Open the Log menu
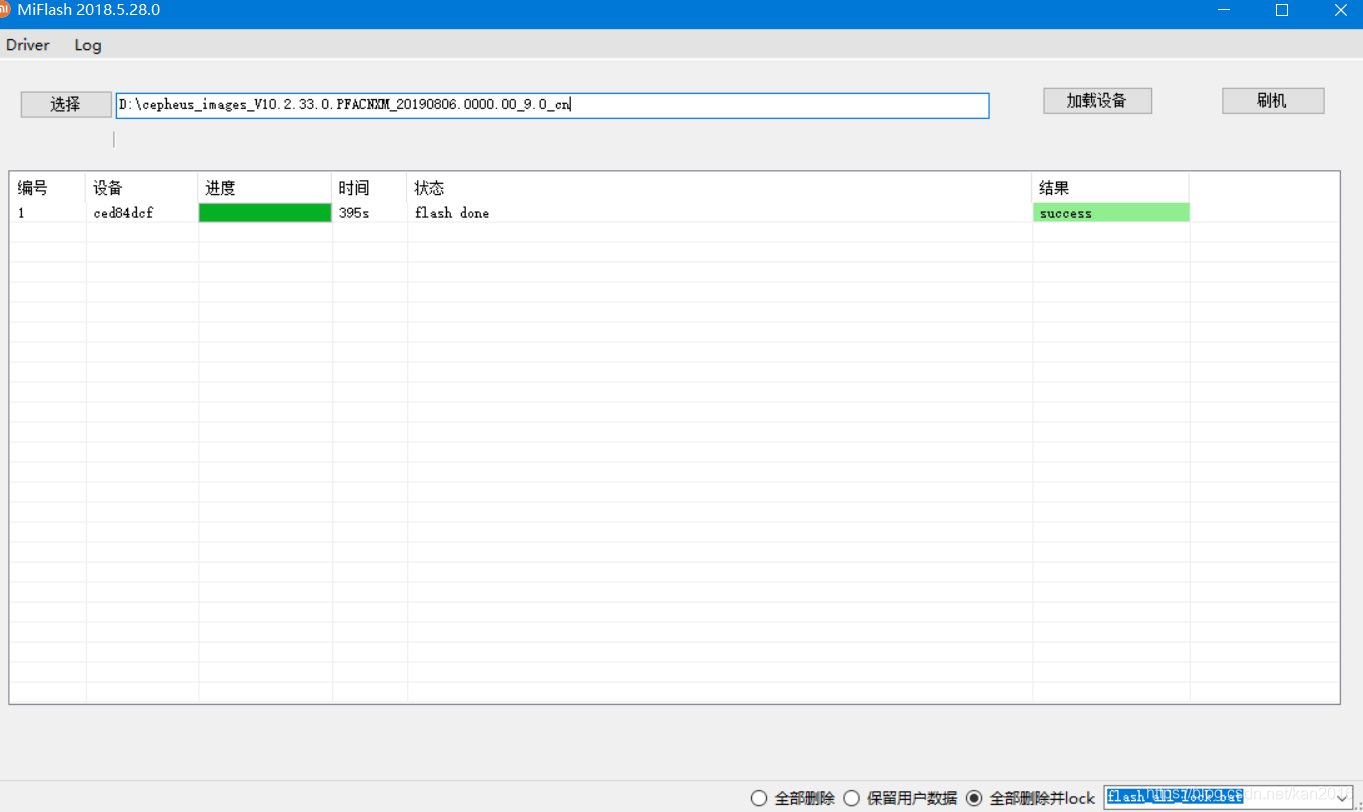Image resolution: width=1363 pixels, height=812 pixels. [x=88, y=45]
